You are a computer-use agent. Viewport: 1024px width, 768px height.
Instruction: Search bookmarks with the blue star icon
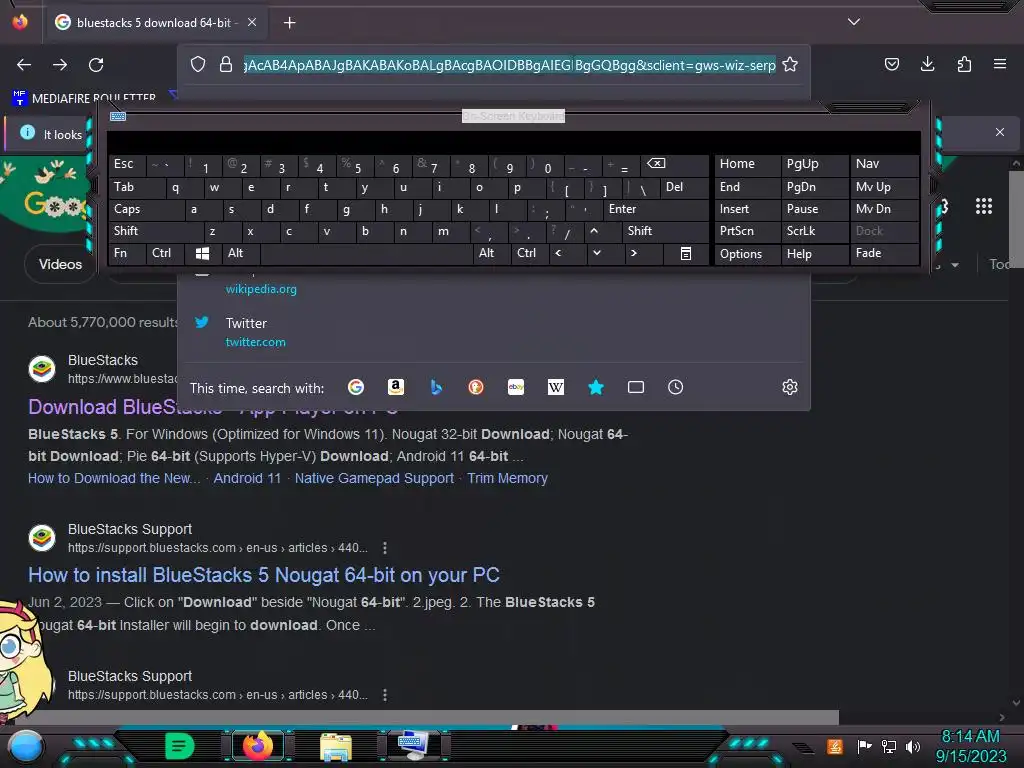596,387
